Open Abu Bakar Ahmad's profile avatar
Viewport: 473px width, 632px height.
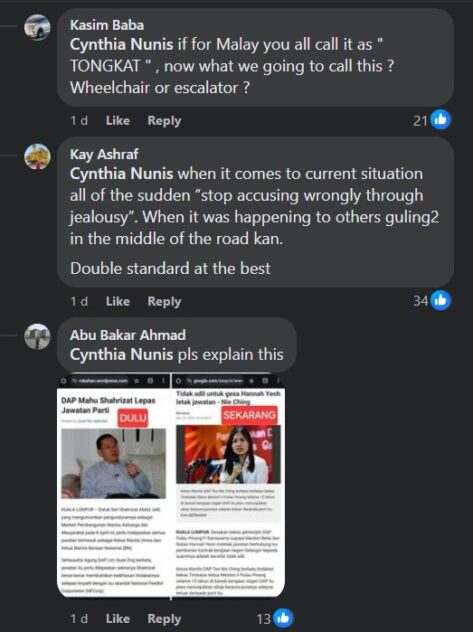[37, 337]
